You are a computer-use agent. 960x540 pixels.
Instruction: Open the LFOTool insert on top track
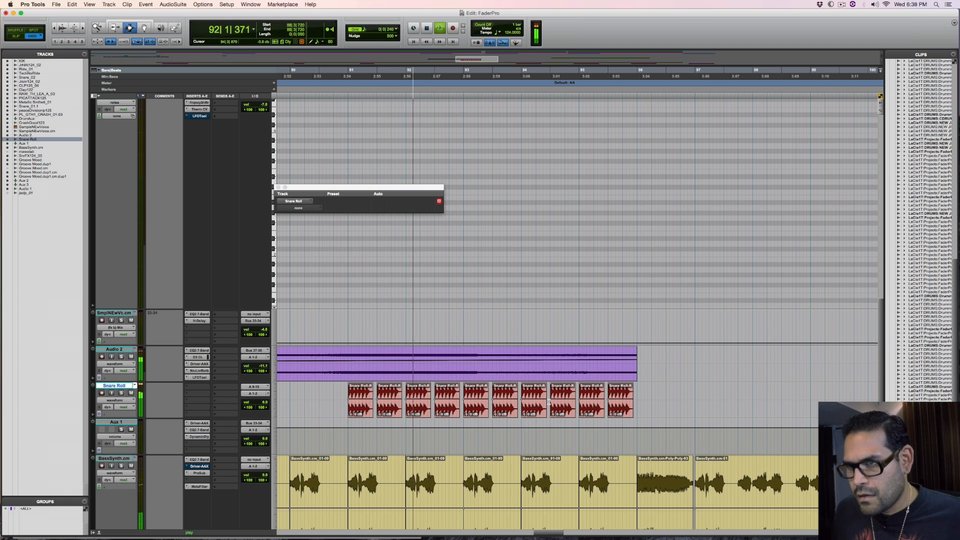pyautogui.click(x=197, y=116)
